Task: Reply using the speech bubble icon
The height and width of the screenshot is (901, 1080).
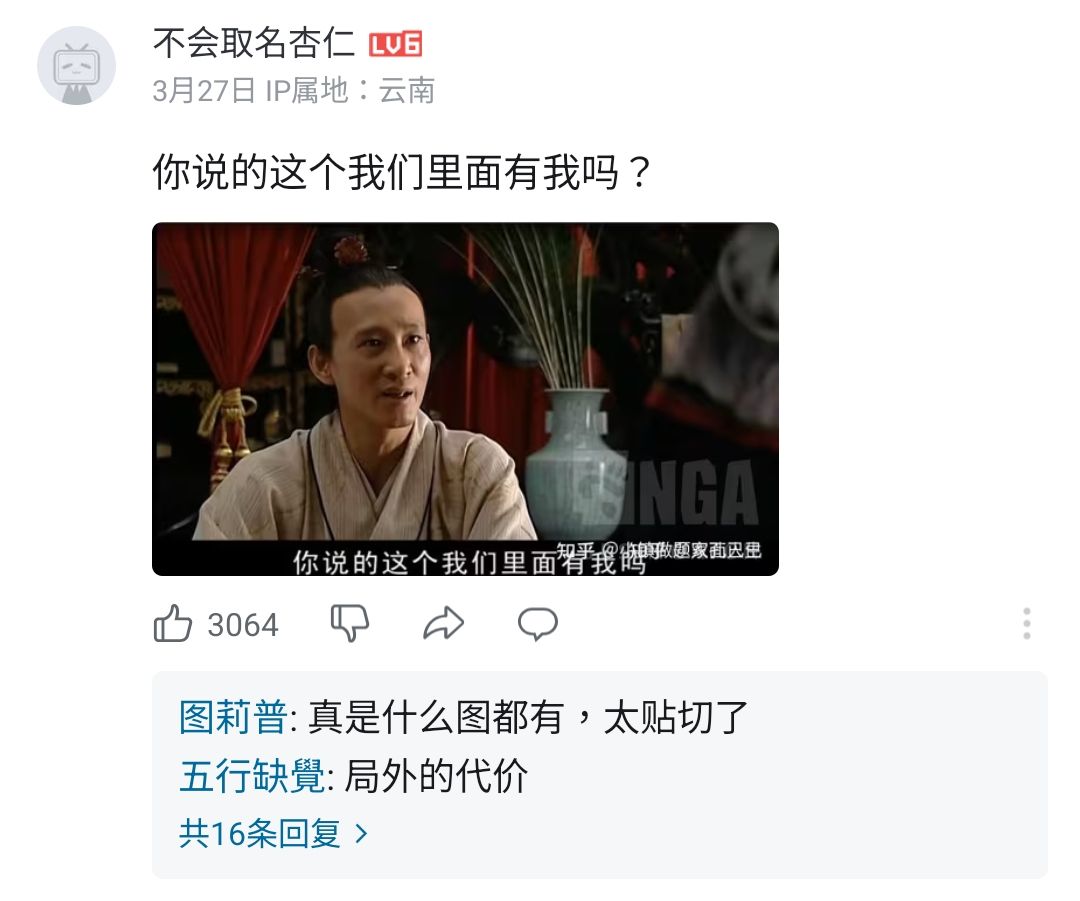Action: (x=538, y=624)
